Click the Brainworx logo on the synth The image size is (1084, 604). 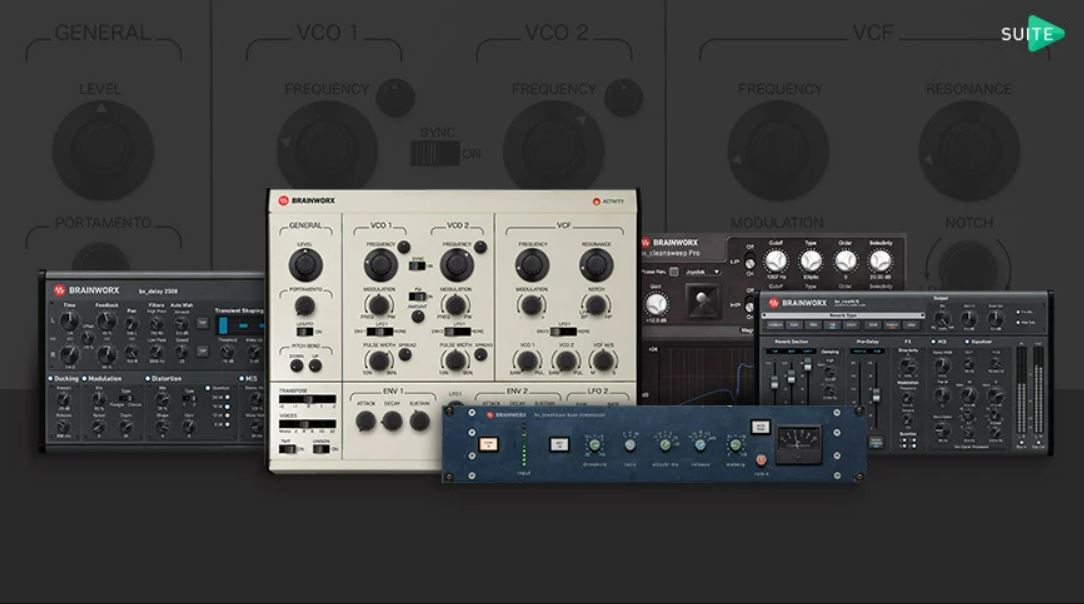click(x=306, y=200)
